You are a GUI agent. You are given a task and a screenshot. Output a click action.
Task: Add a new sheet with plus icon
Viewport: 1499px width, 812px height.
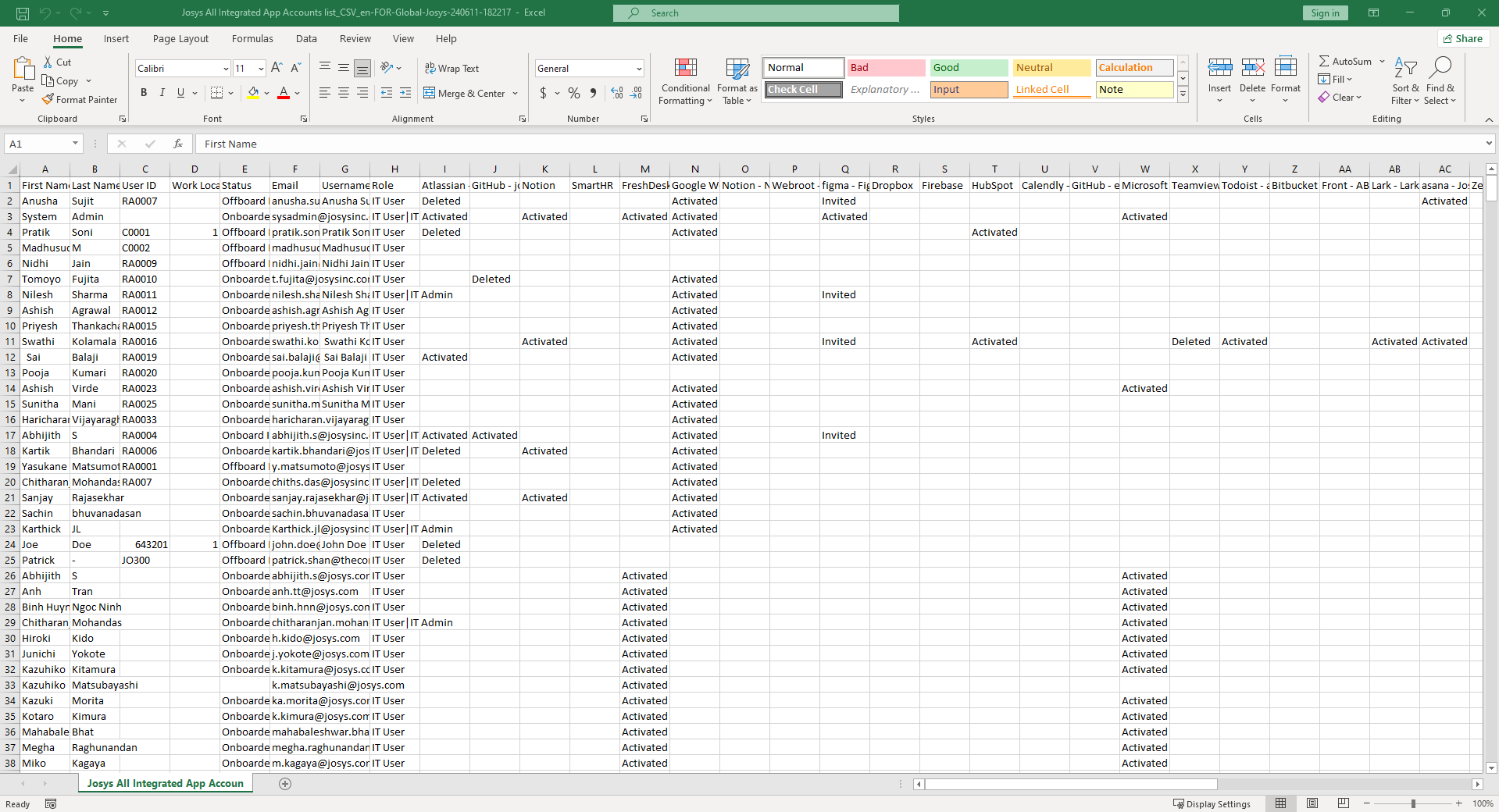(x=285, y=784)
